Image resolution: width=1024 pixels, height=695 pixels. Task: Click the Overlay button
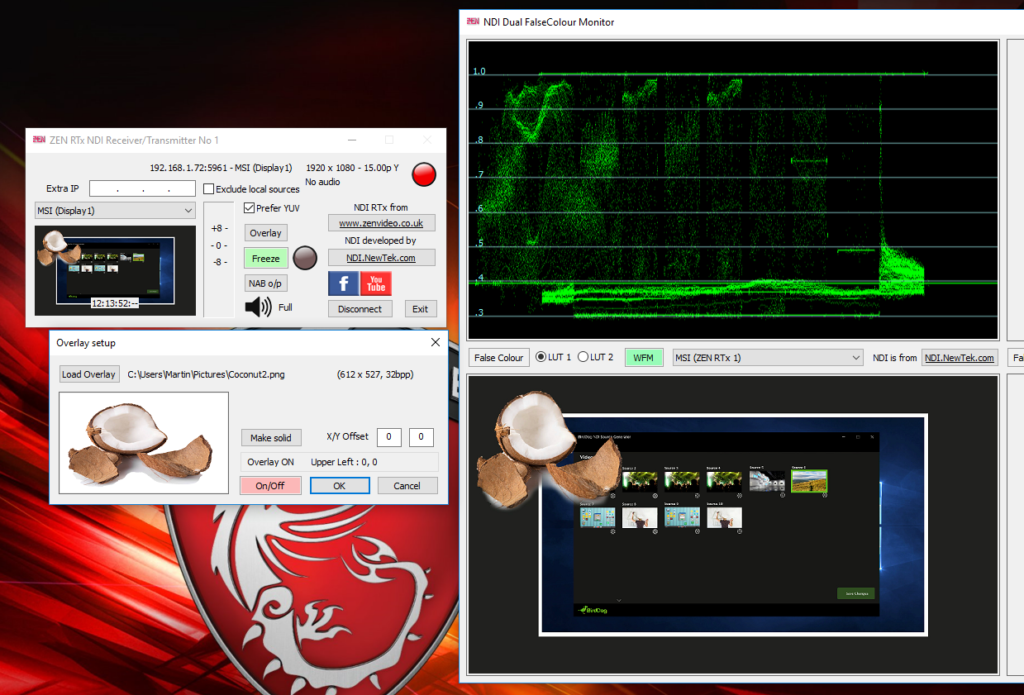(x=266, y=233)
